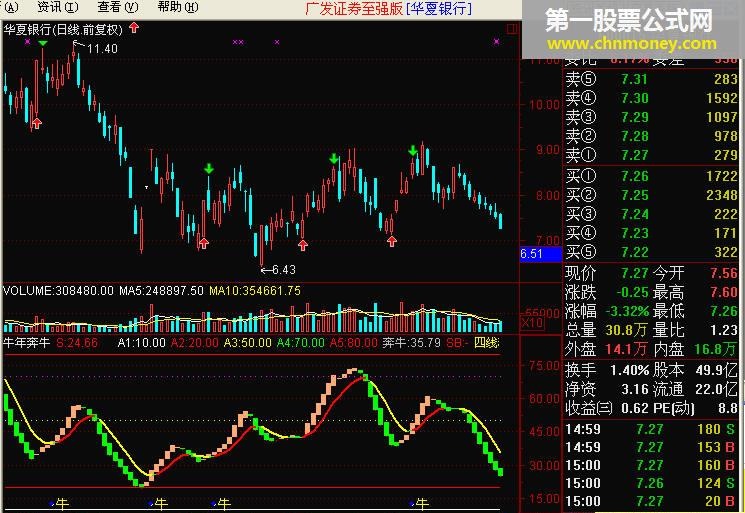Click the A5:80.00 indicator value
This screenshot has height=513, width=745.
[x=354, y=343]
